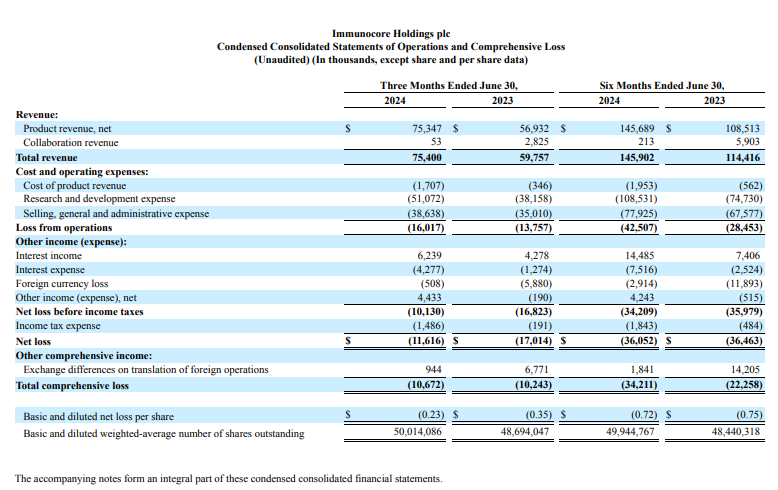778x490 pixels.
Task: Click the share count 48,440,318
Action: [736, 431]
